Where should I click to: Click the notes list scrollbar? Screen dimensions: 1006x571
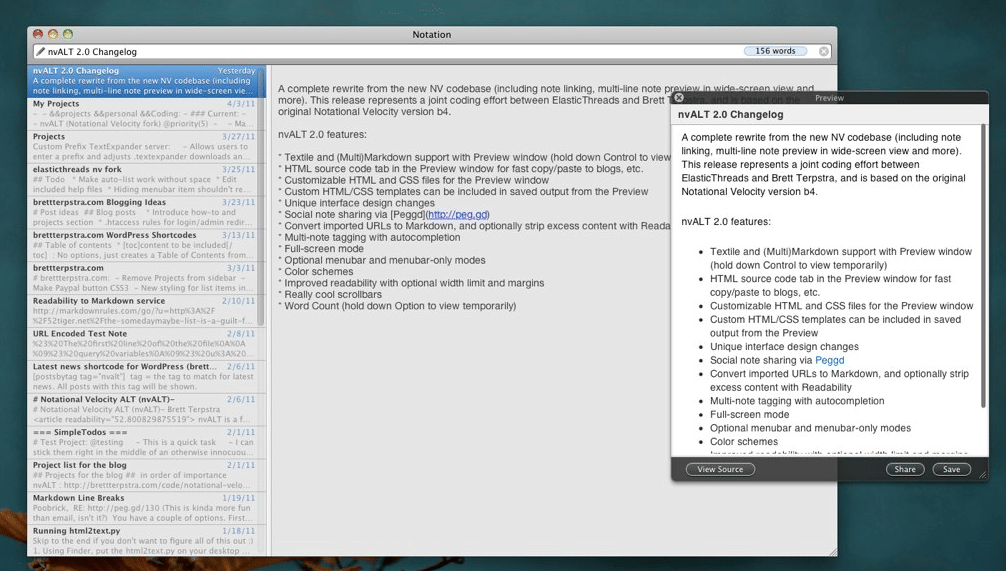coord(261,196)
